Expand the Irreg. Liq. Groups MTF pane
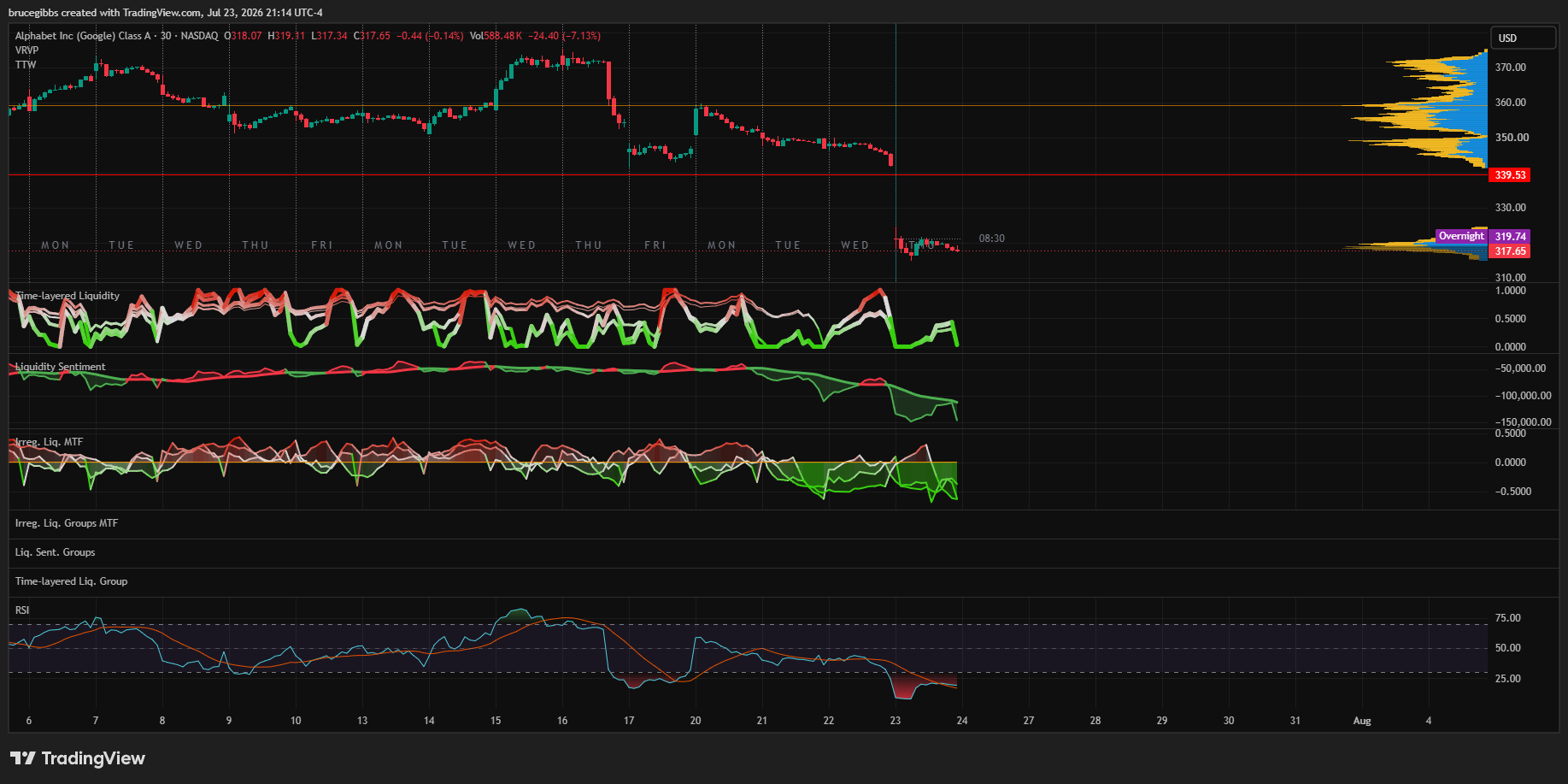The width and height of the screenshot is (1568, 784). (x=67, y=523)
